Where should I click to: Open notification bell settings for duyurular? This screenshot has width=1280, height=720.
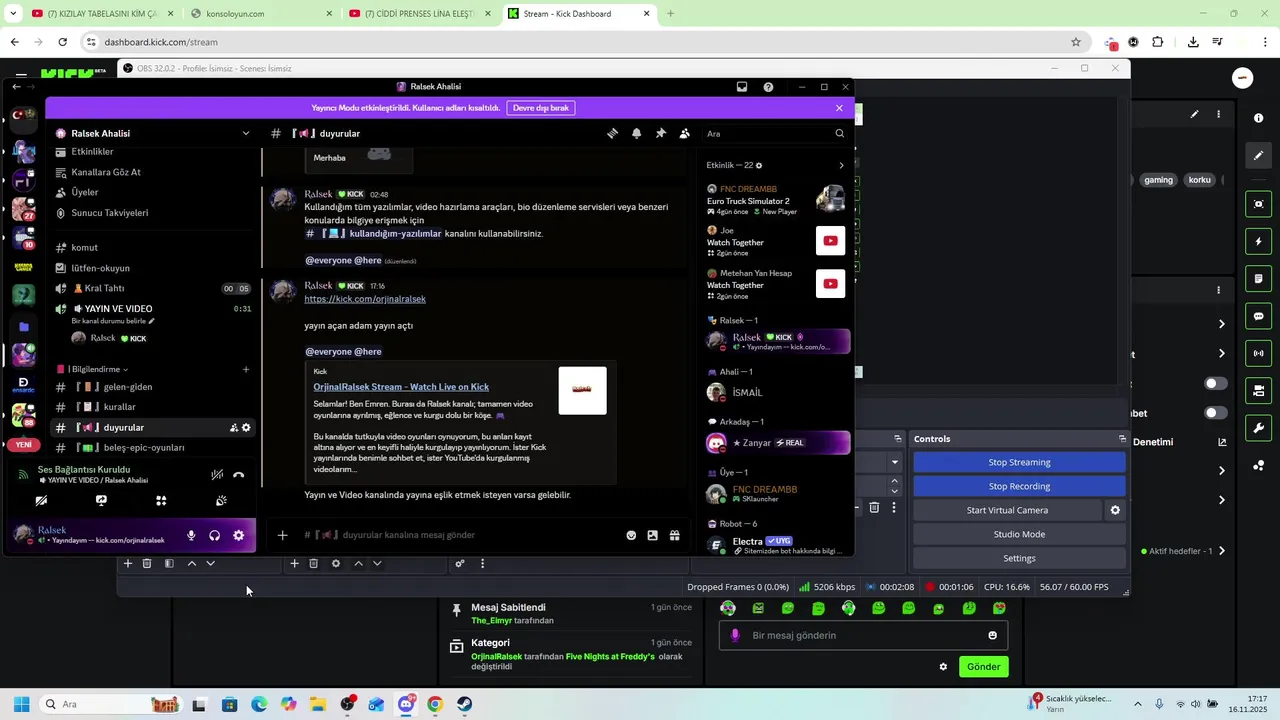click(x=636, y=133)
